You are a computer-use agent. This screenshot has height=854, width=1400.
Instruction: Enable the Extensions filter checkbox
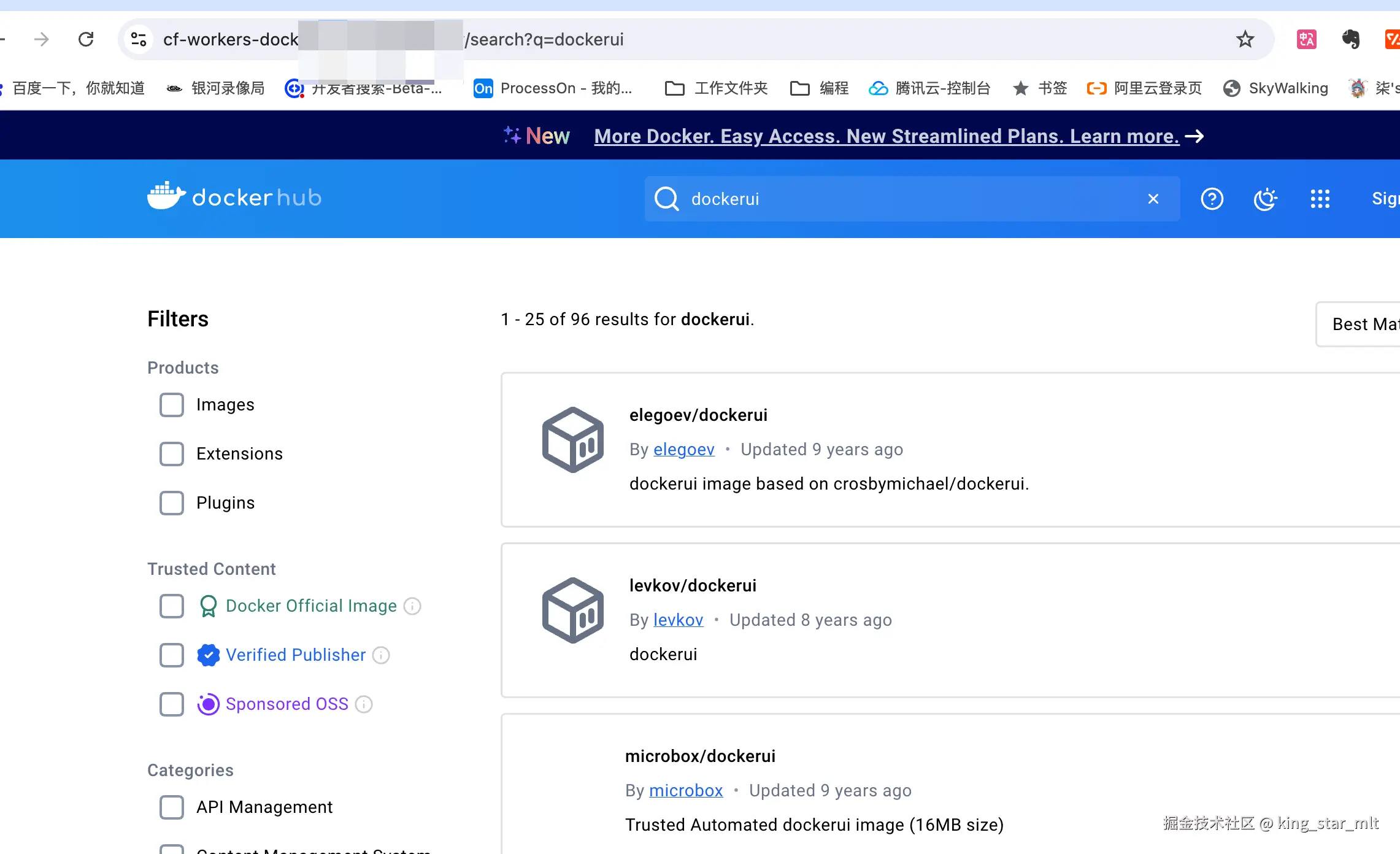click(x=172, y=454)
